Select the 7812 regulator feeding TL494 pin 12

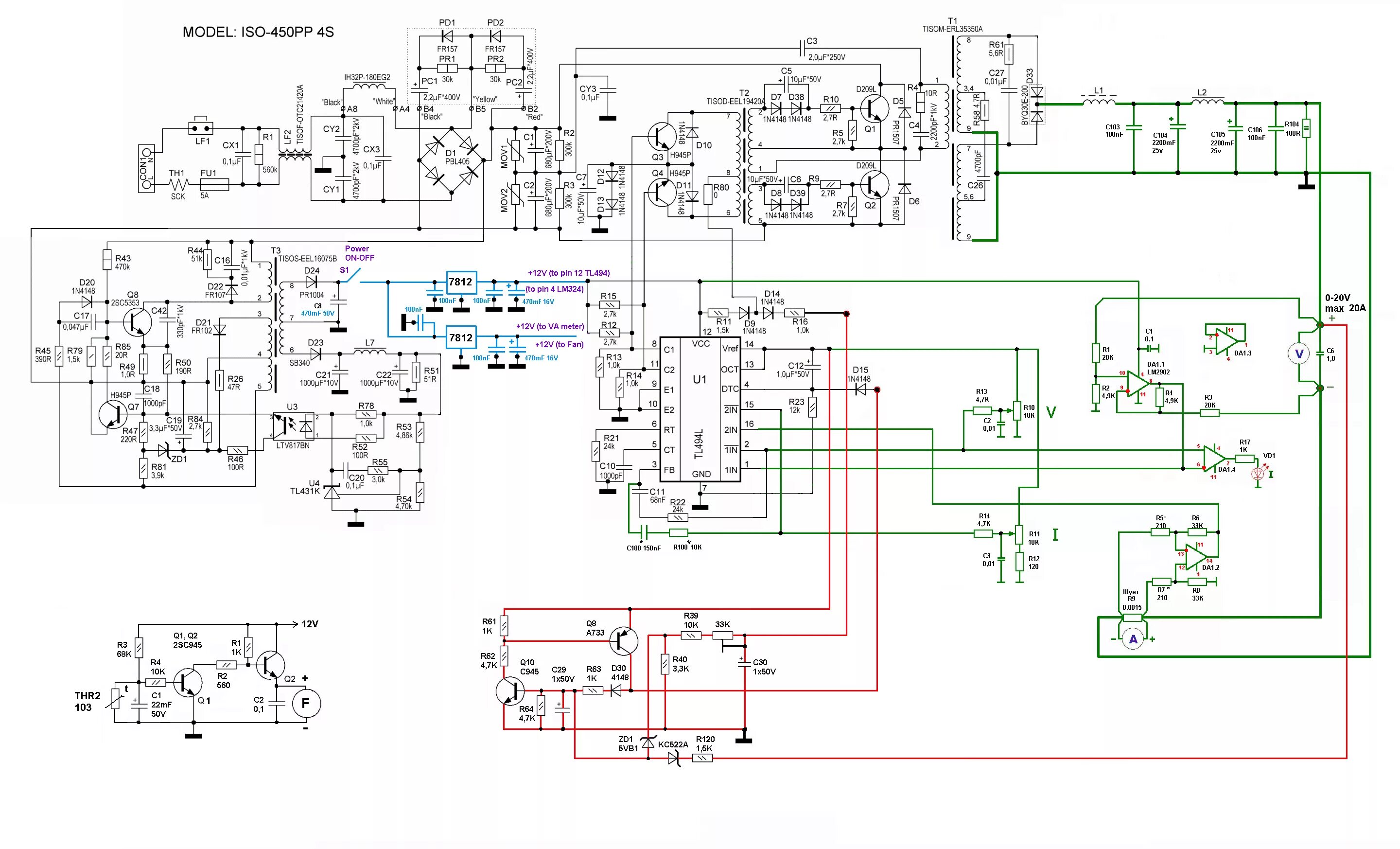460,282
